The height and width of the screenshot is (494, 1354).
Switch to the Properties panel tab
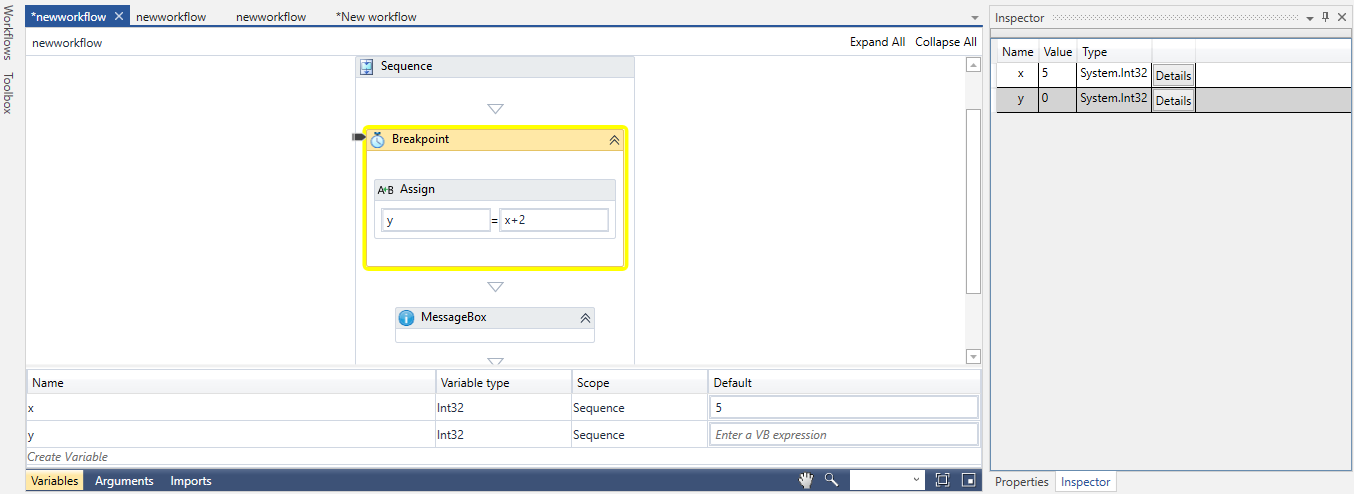point(1021,482)
